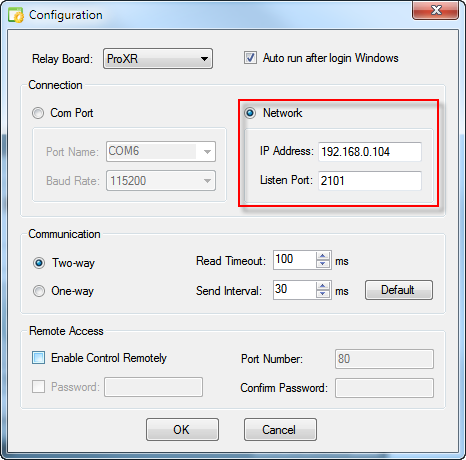Enable Control Remotely checkbox

pyautogui.click(x=38, y=358)
